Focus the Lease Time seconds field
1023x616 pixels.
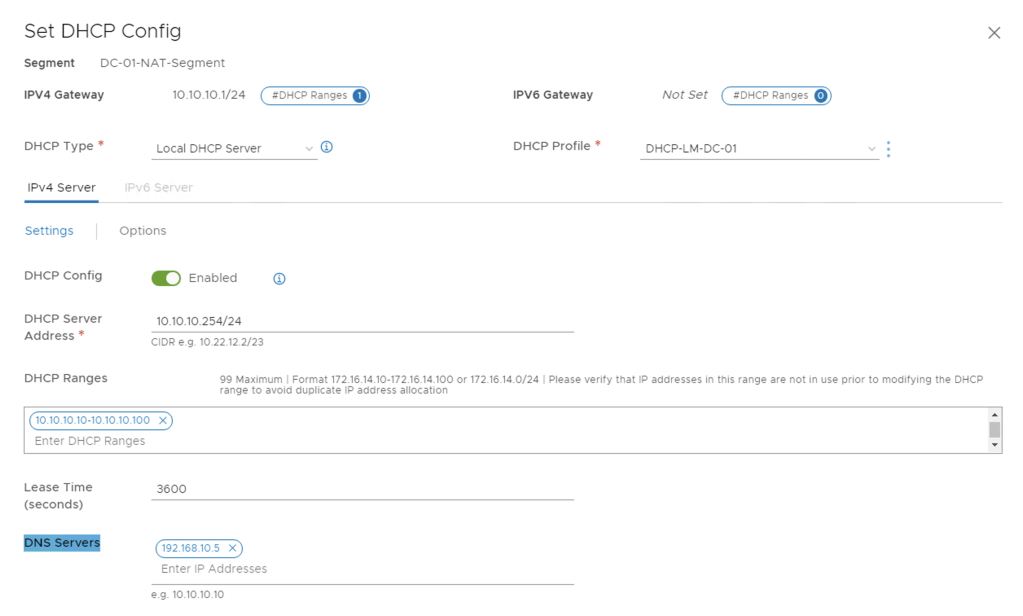[362, 489]
